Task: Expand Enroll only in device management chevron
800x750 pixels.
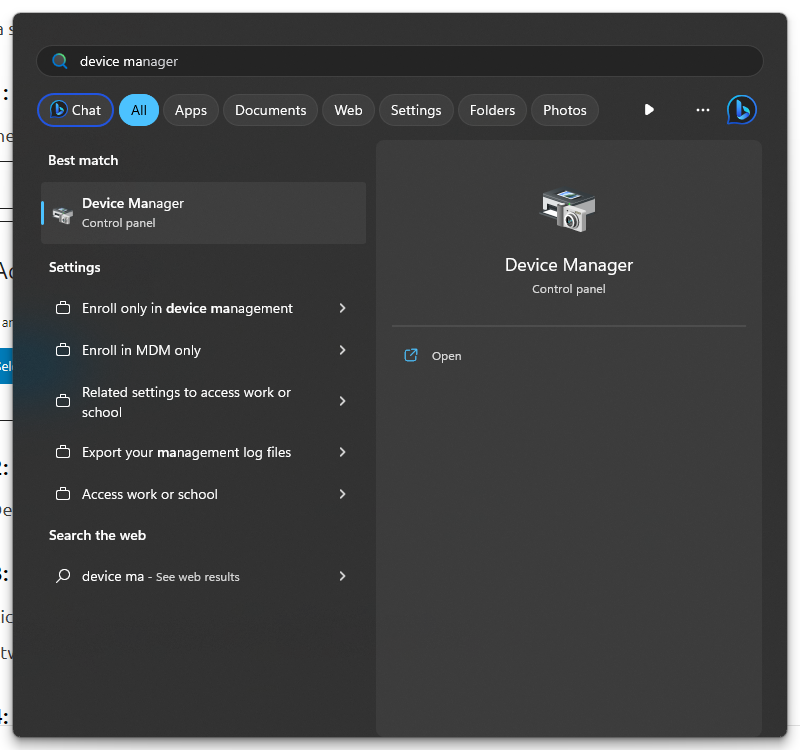Action: pos(342,309)
